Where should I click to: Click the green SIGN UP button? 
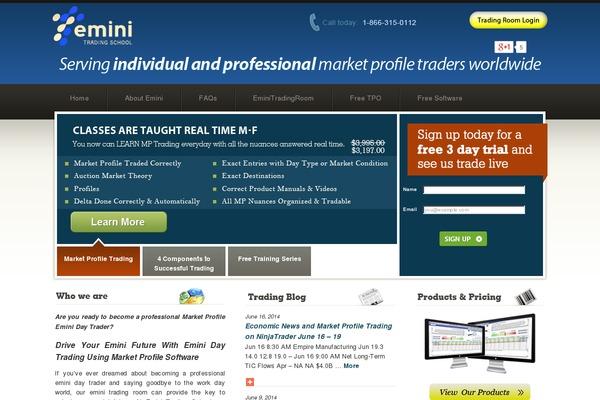point(463,239)
